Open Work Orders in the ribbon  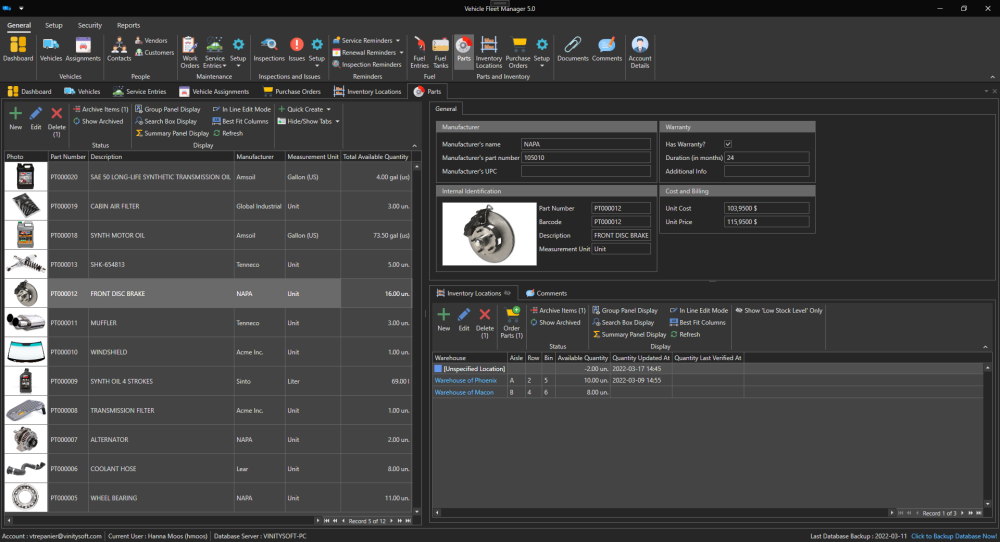(x=189, y=52)
